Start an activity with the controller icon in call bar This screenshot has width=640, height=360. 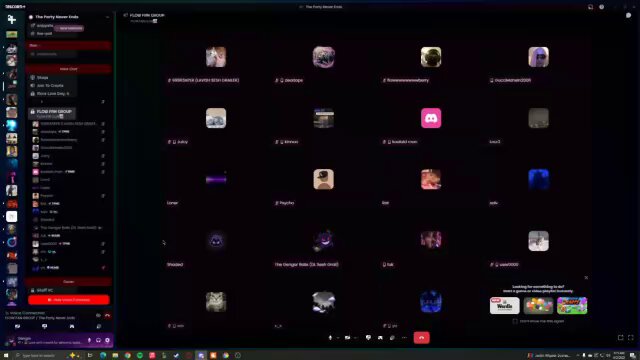(380, 338)
